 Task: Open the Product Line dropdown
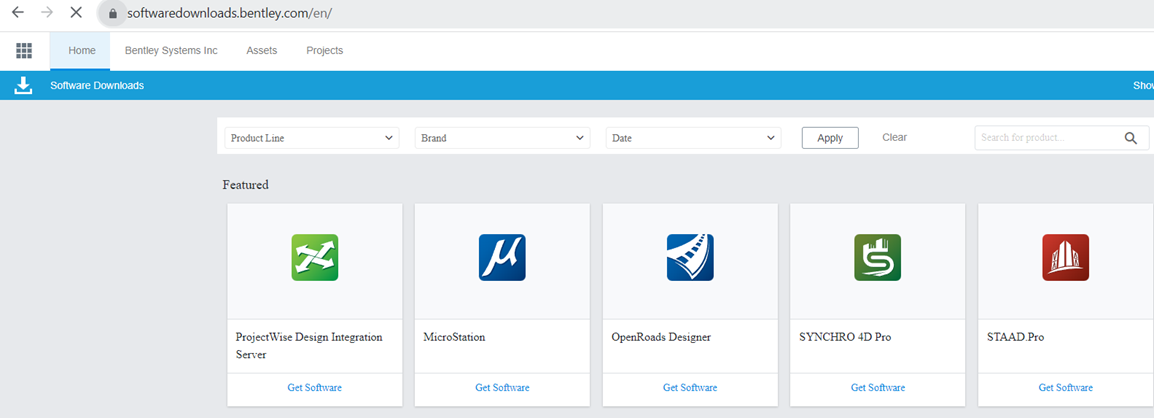pos(312,138)
